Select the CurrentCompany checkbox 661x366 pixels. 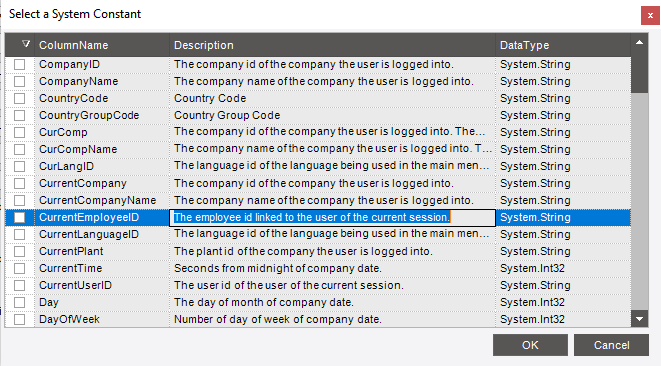pyautogui.click(x=19, y=183)
